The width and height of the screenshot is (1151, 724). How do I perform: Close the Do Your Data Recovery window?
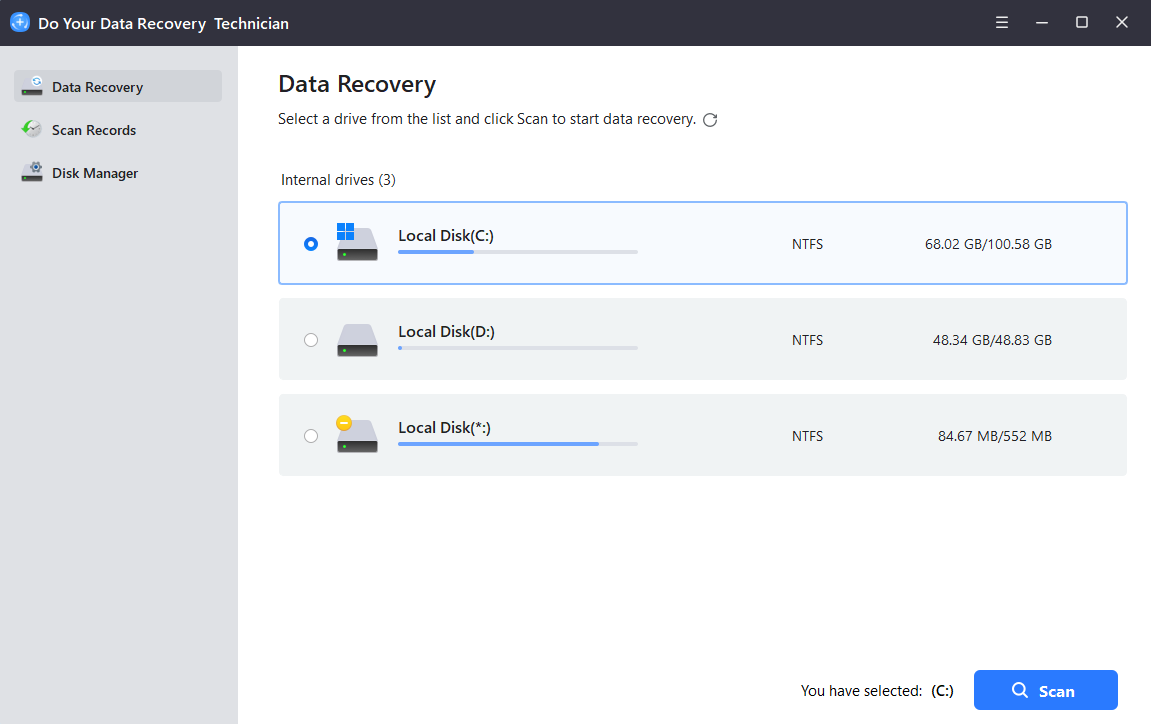(1122, 23)
